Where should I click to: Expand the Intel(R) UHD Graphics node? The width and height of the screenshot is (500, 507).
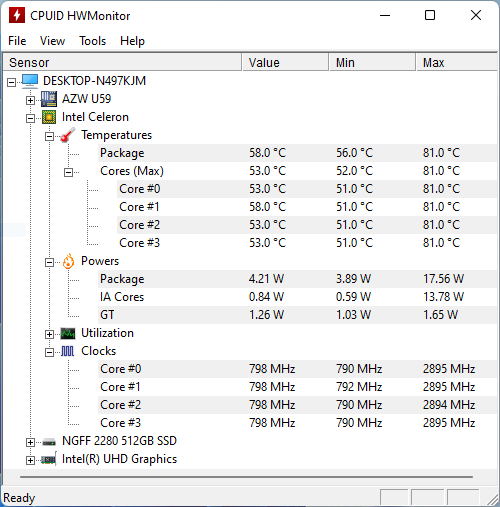pos(30,460)
